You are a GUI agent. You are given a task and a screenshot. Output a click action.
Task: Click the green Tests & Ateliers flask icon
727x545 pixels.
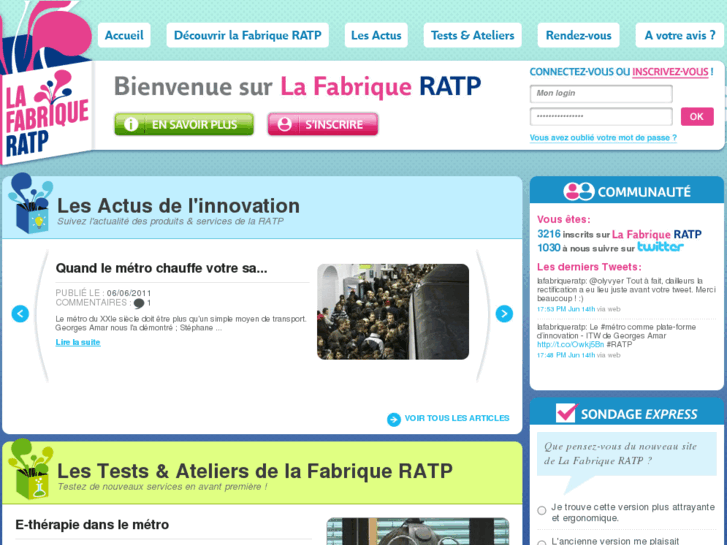point(30,469)
